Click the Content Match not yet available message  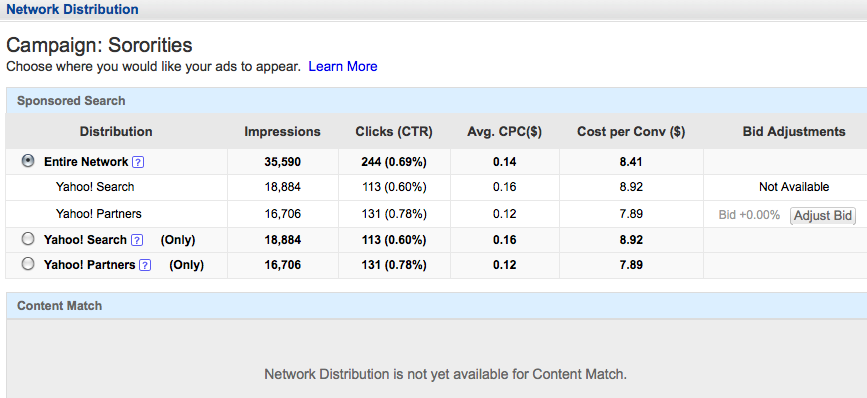pos(446,374)
